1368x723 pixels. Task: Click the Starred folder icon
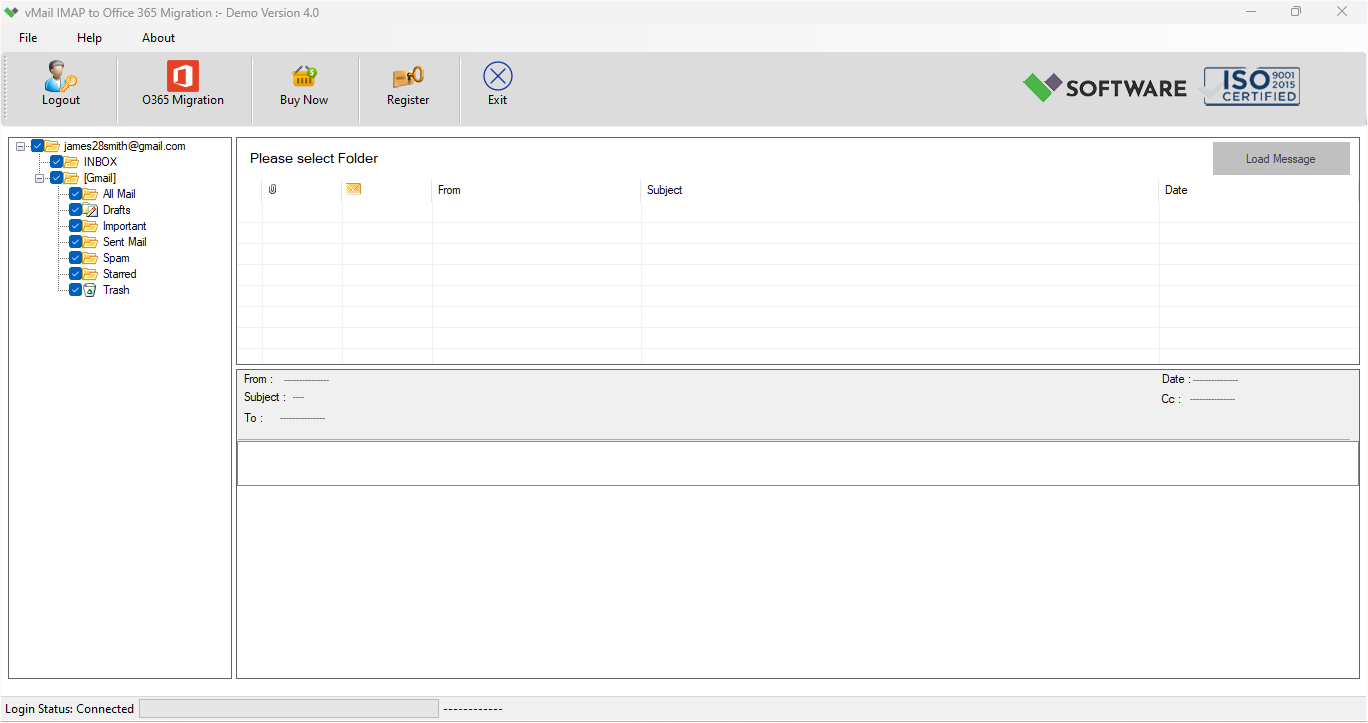coord(90,274)
